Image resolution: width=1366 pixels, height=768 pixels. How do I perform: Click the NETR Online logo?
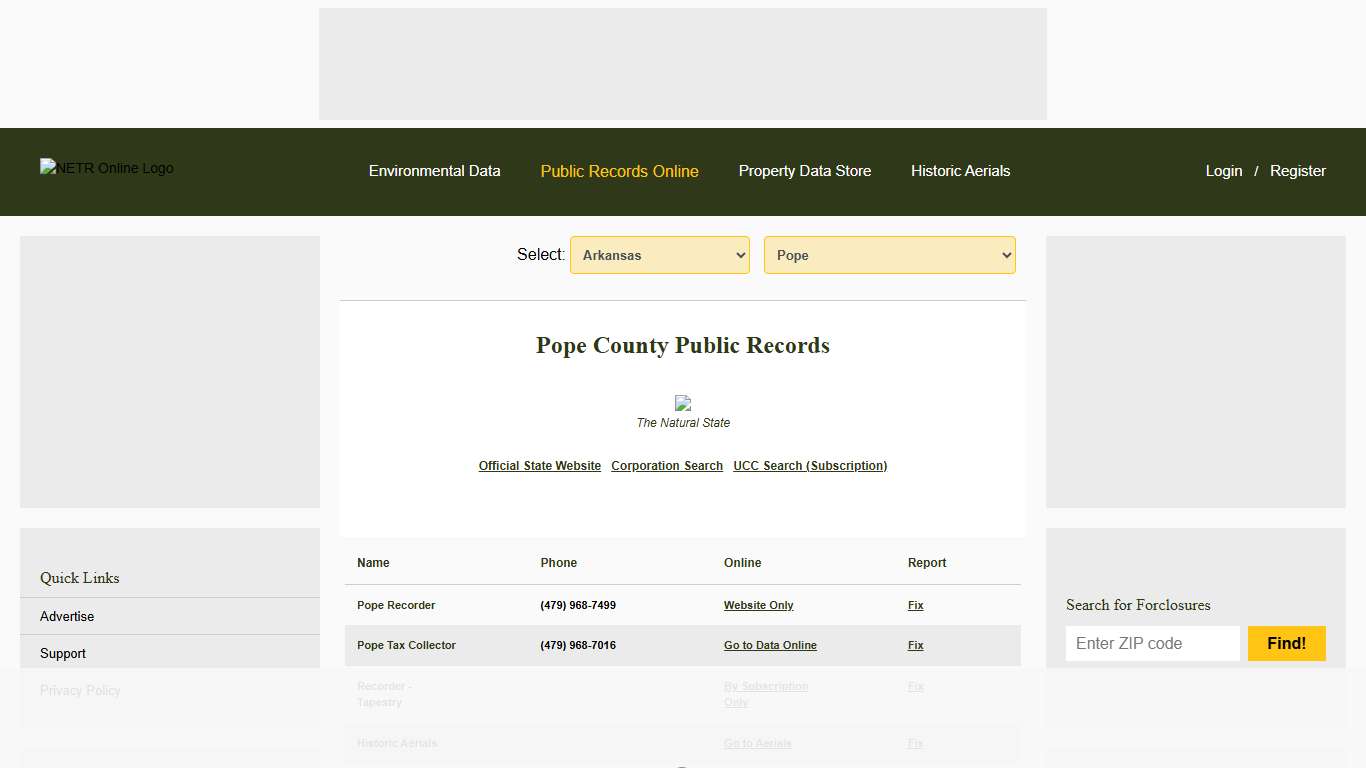(x=106, y=168)
